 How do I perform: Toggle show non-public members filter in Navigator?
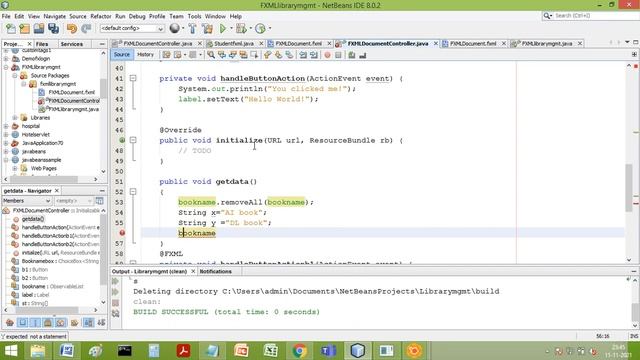coord(48,323)
